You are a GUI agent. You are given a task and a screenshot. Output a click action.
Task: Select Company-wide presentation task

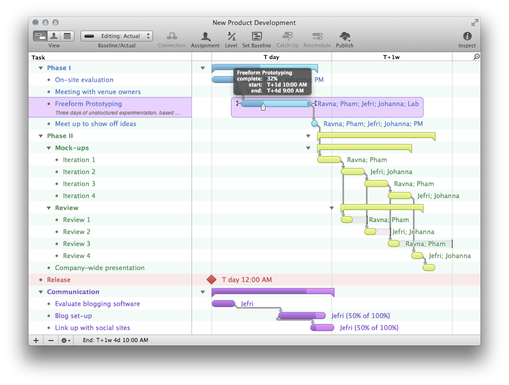pyautogui.click(x=100, y=268)
